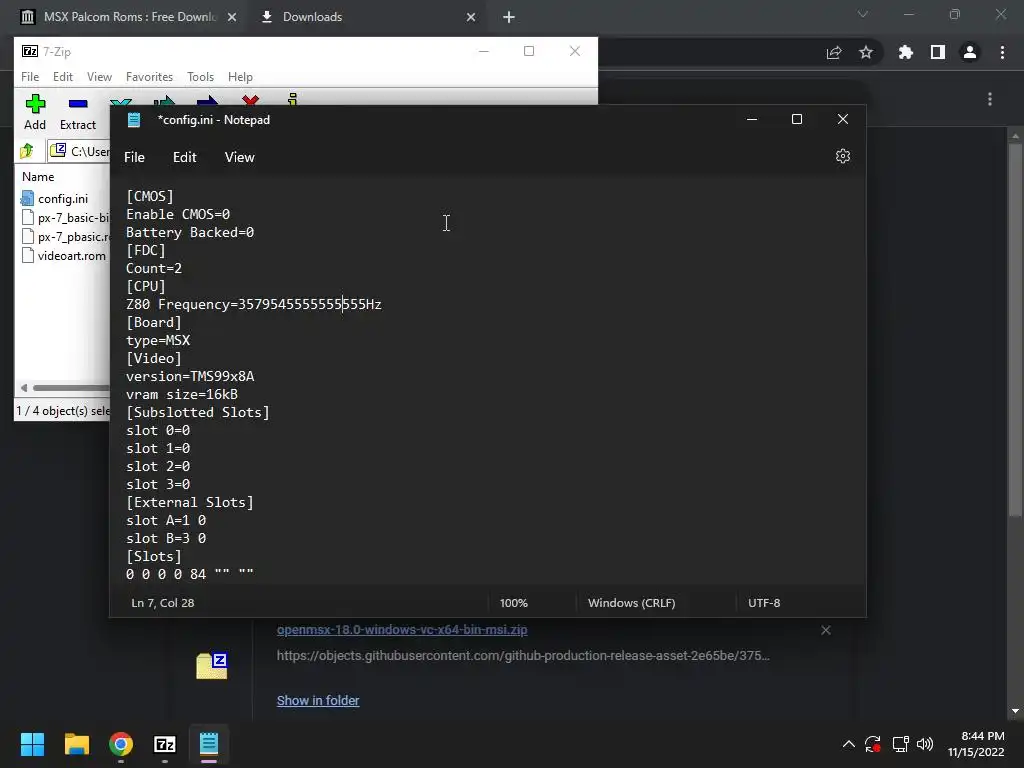Select config.ini in 7-Zip list
Viewport: 1024px width, 768px height.
[x=63, y=199]
